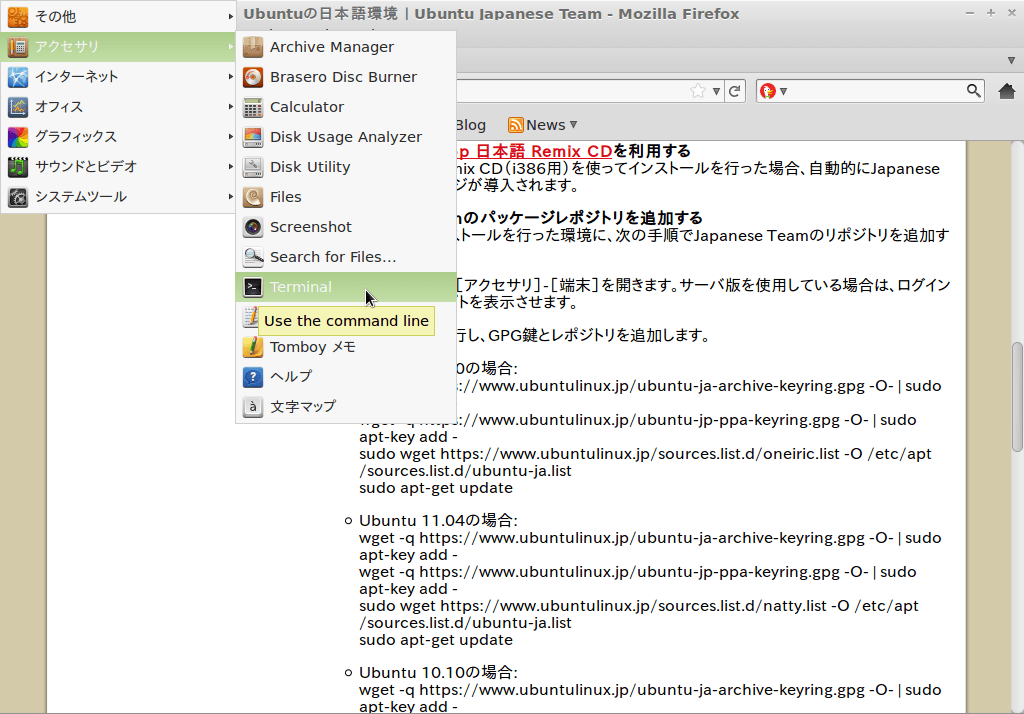Select Screenshot in the menu
This screenshot has height=714, width=1024.
pyautogui.click(x=345, y=227)
